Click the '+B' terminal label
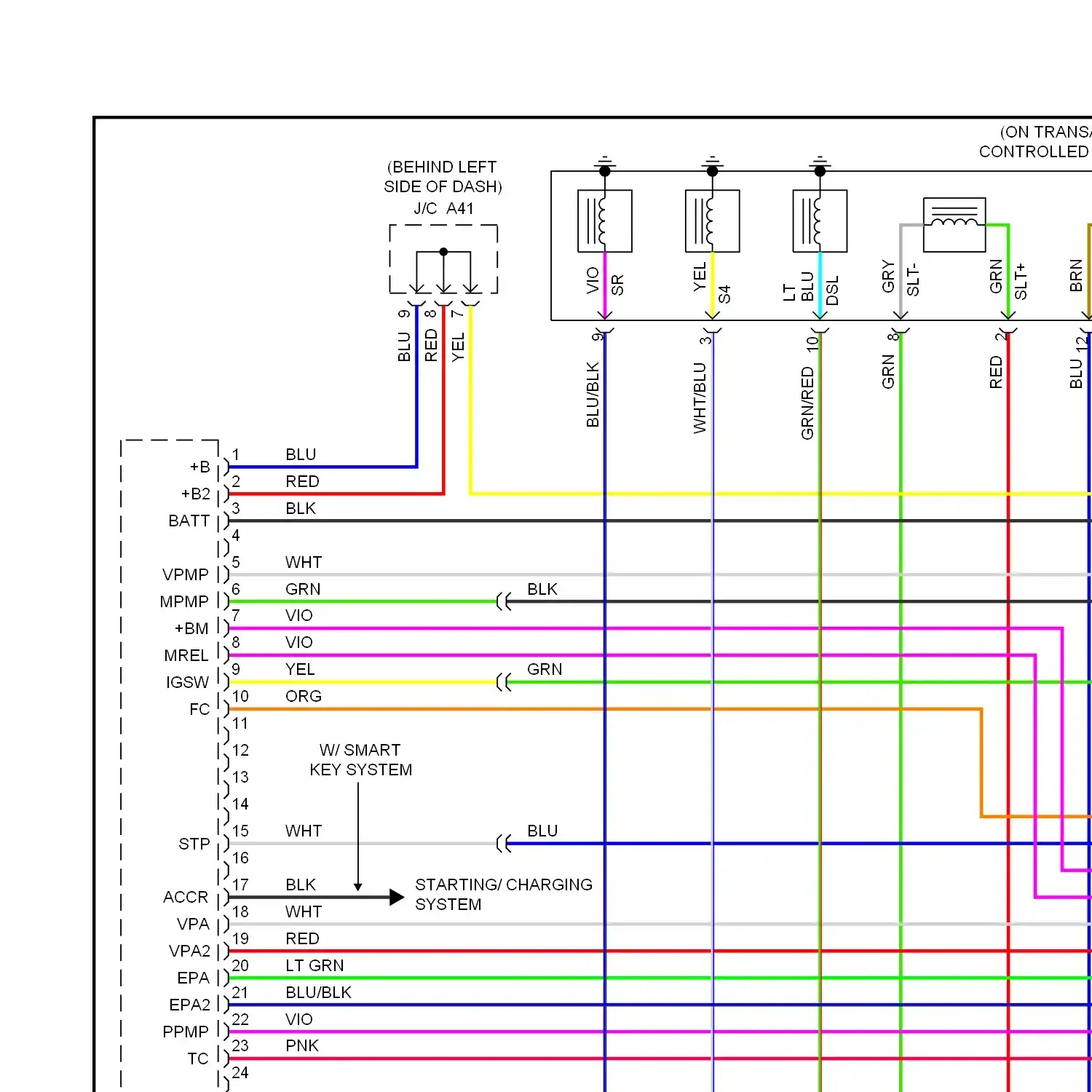Screen dimensions: 1092x1092 click(199, 467)
